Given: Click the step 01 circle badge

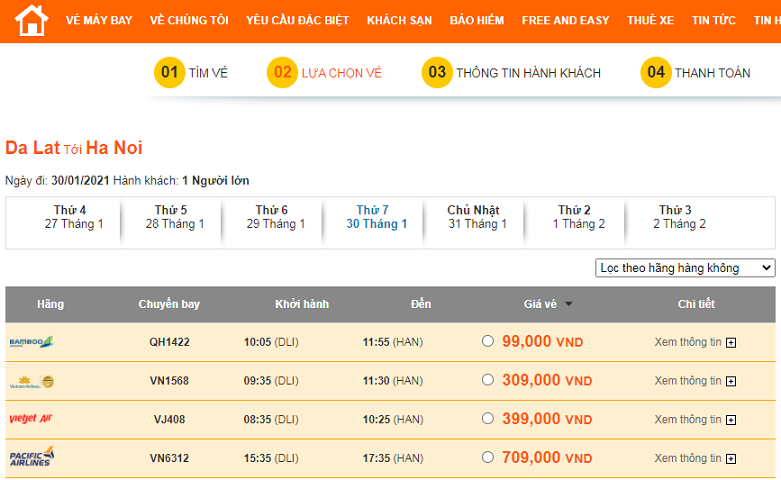Looking at the screenshot, I should [x=169, y=73].
